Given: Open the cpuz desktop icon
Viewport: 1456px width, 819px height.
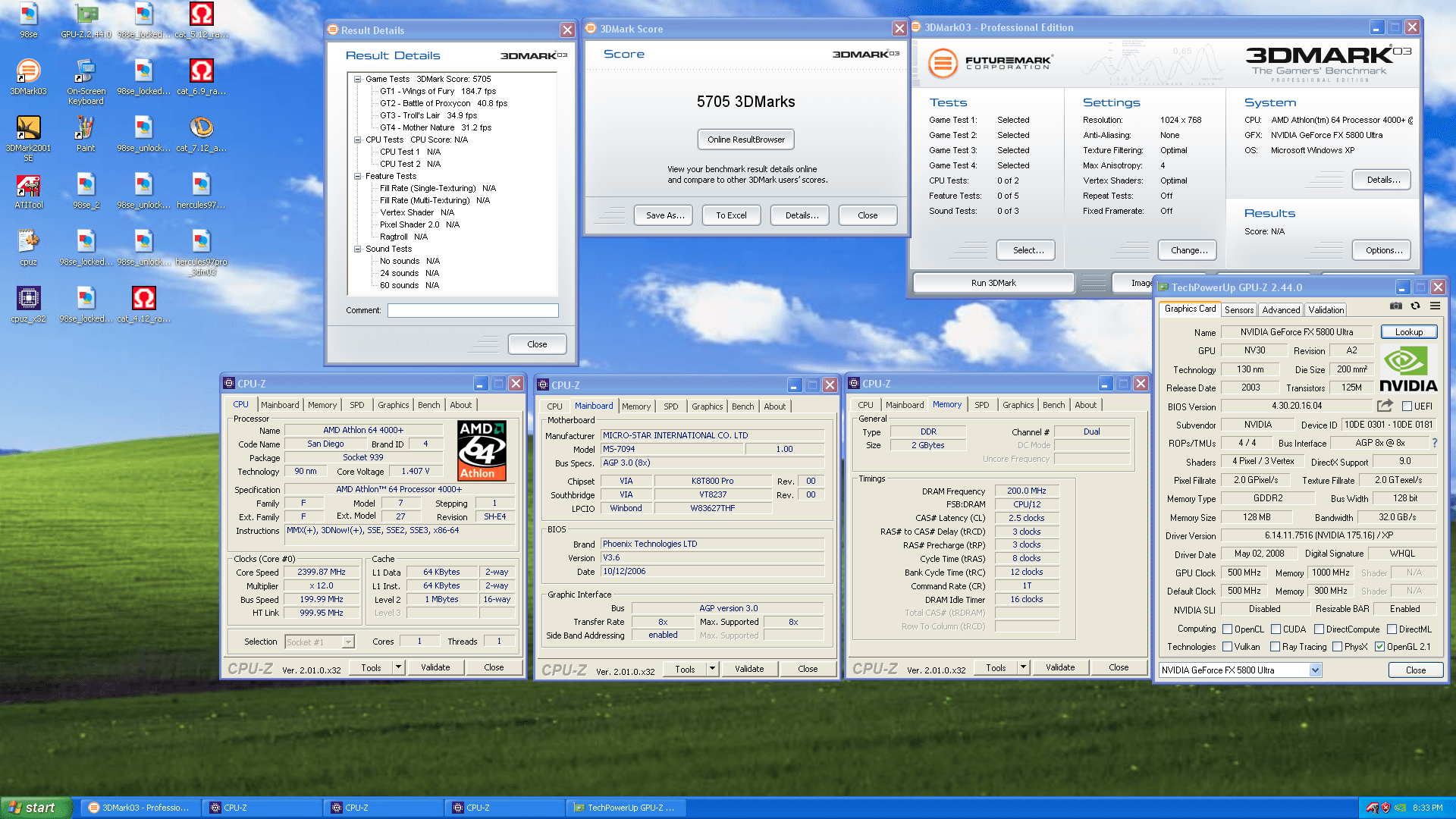Looking at the screenshot, I should pos(29,248).
